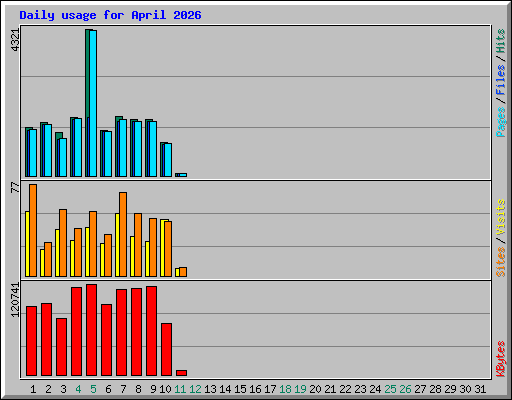512x400 pixels.
Task: Click the red KBytes bar for day 9
Action: point(151,331)
